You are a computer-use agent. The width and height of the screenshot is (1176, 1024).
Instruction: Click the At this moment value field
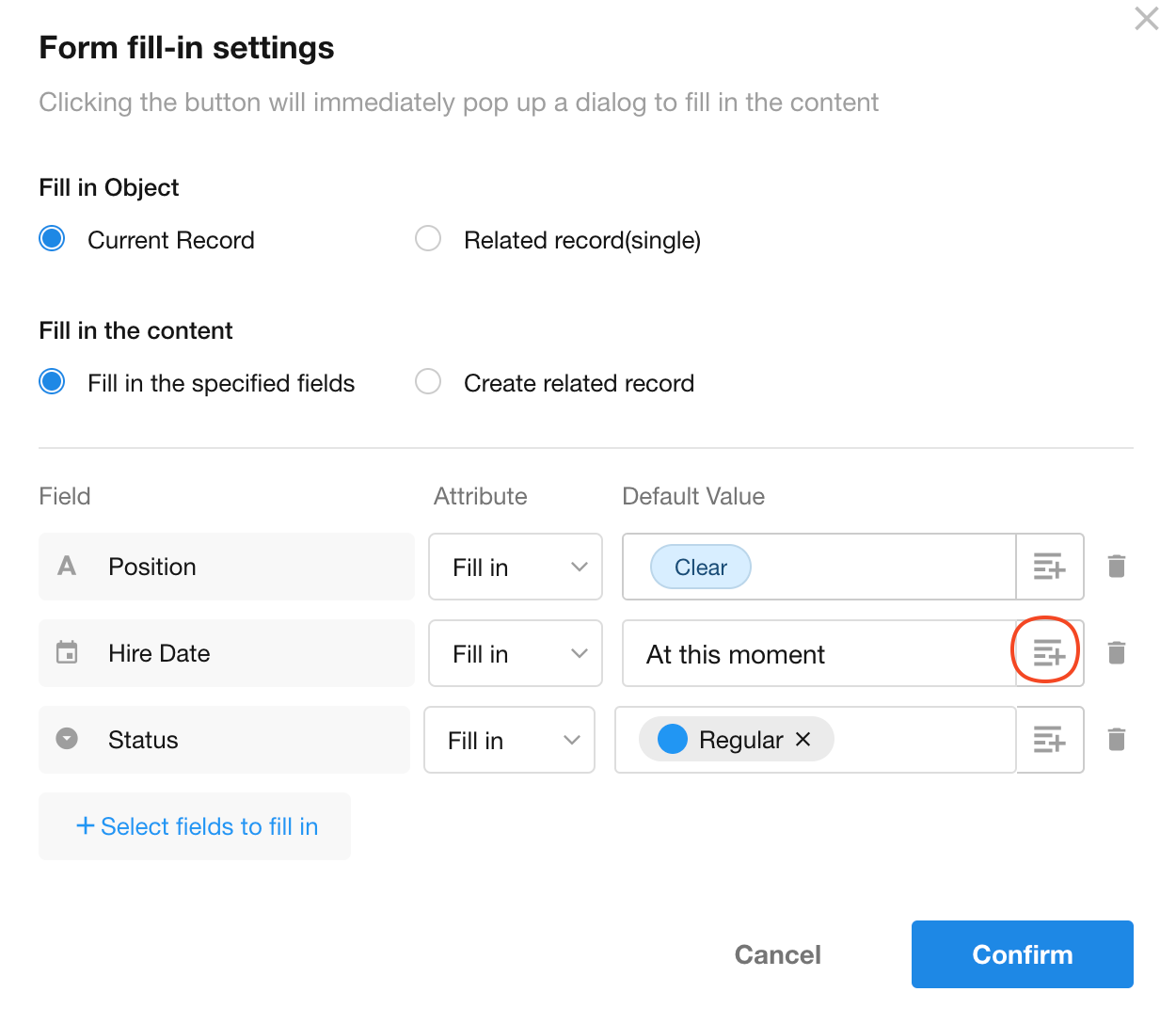[x=817, y=653]
